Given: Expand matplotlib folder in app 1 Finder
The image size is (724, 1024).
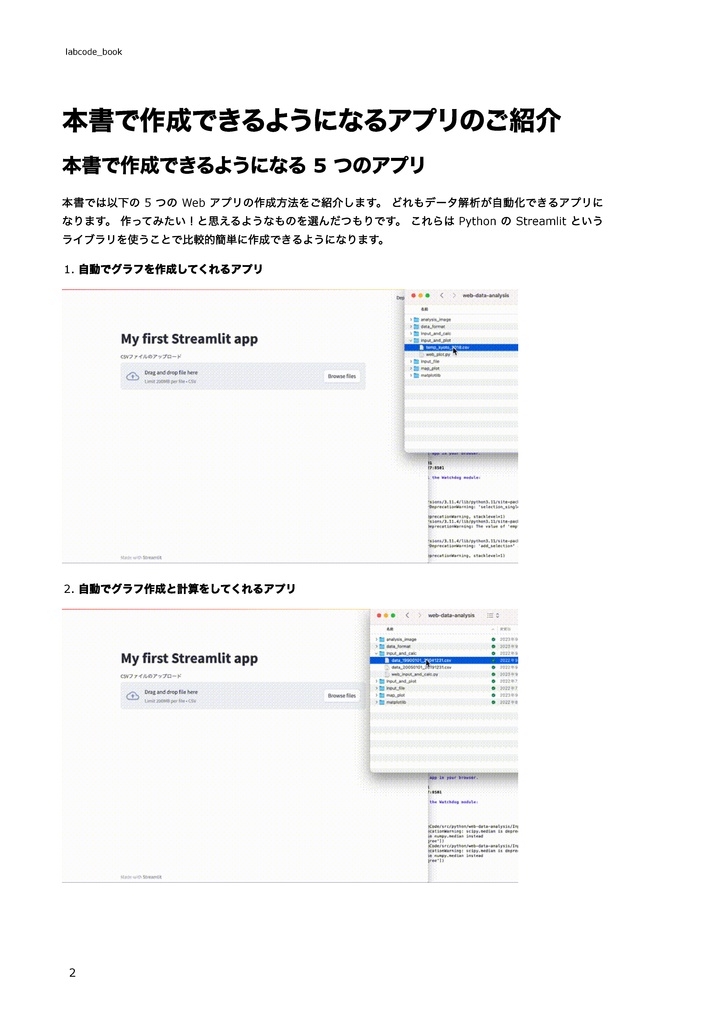Looking at the screenshot, I should (411, 376).
